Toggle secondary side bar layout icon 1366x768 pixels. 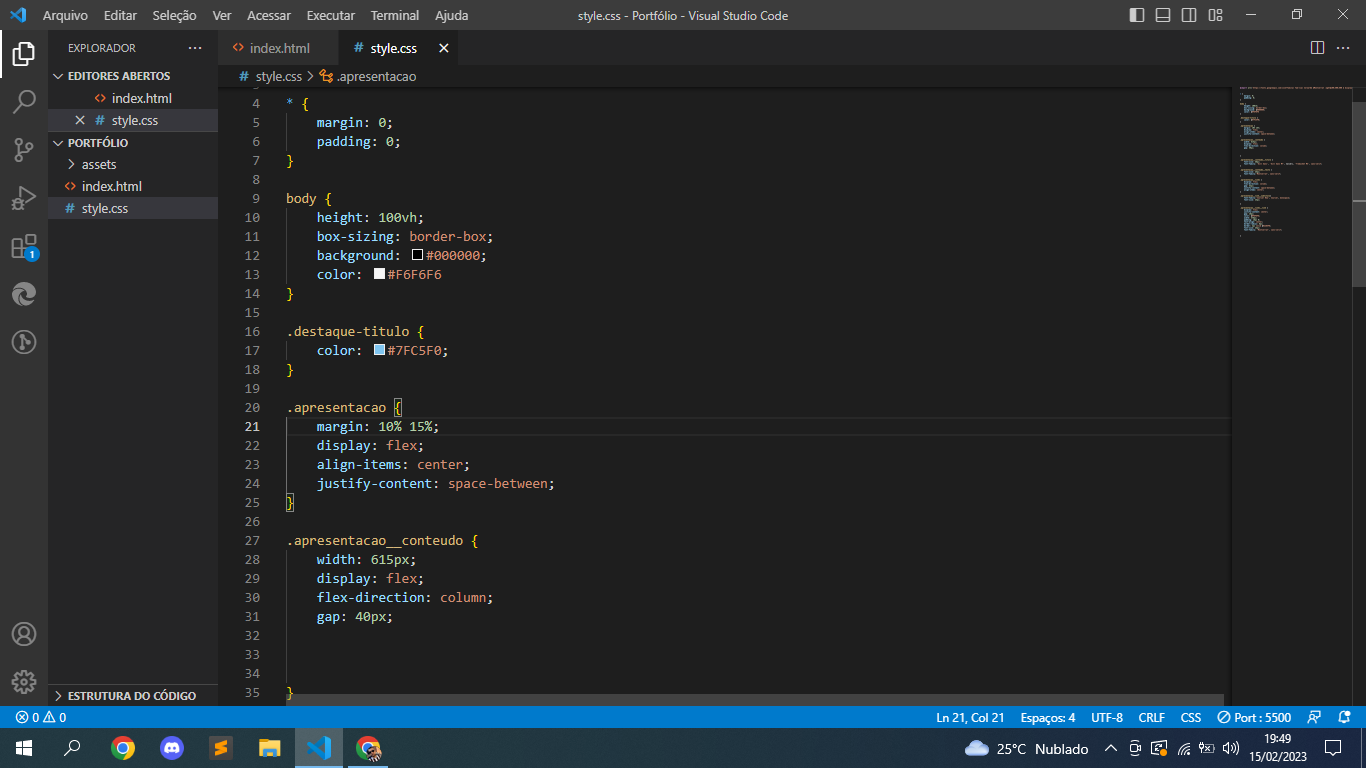point(1189,15)
